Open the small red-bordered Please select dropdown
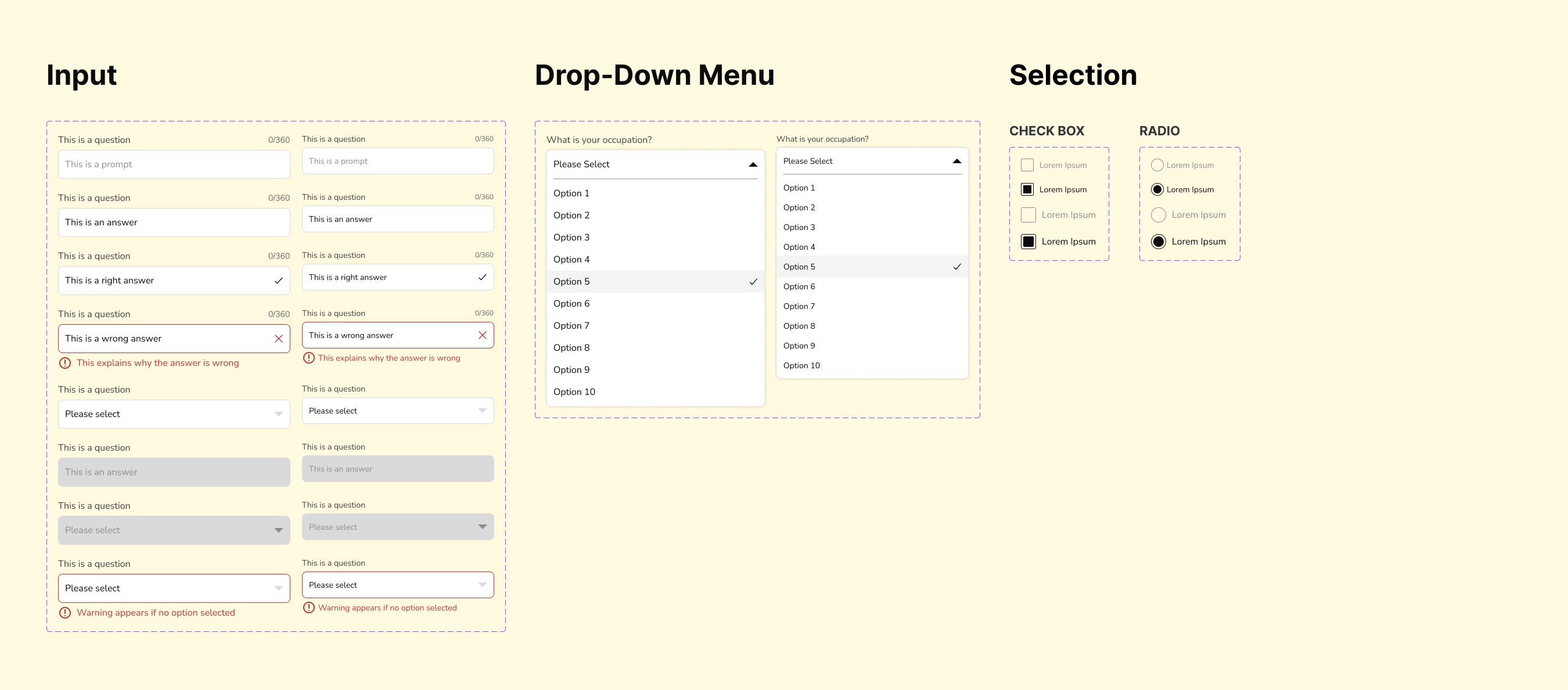The height and width of the screenshot is (690, 1568). 397,585
